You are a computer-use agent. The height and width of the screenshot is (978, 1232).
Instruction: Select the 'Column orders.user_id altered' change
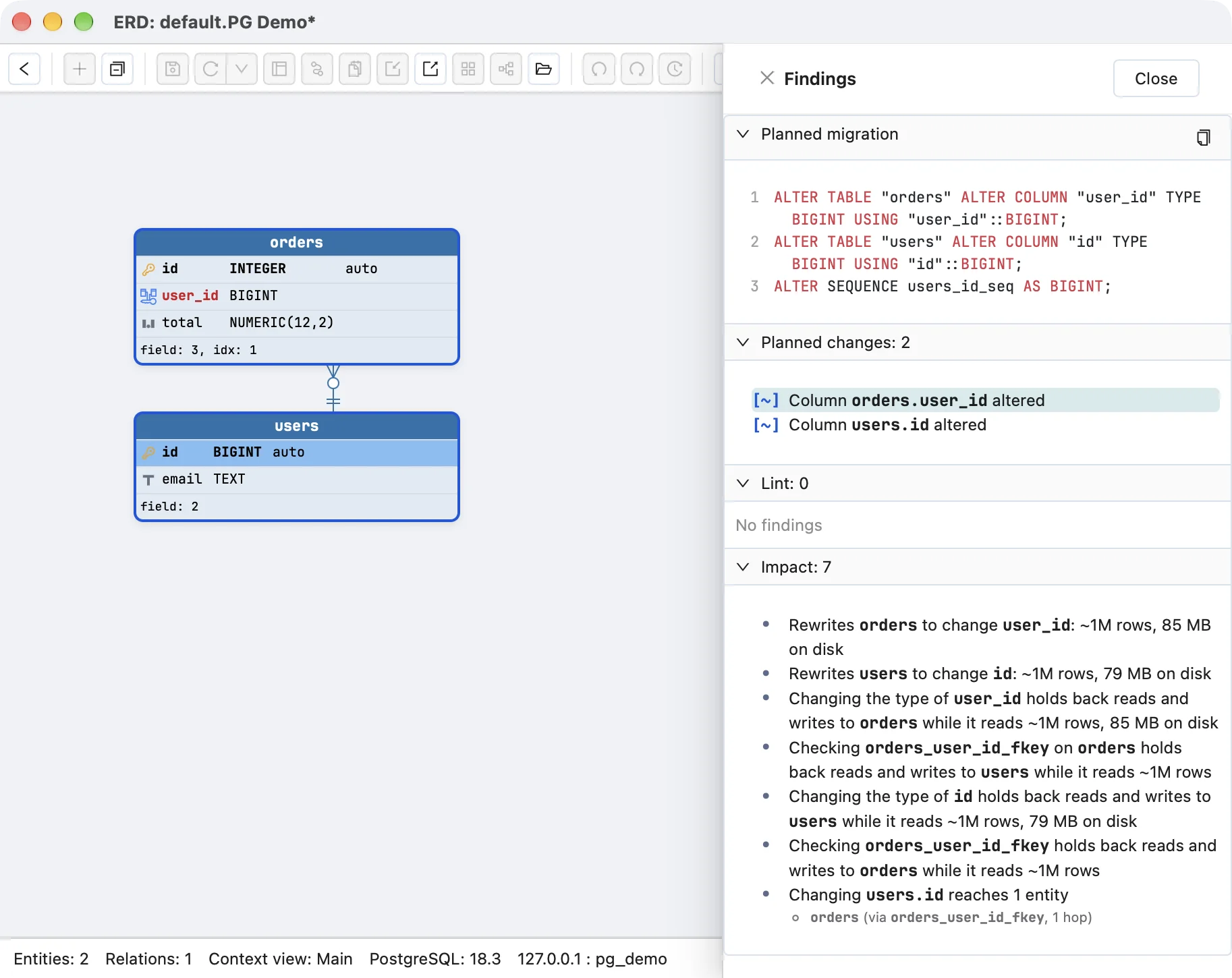(985, 401)
